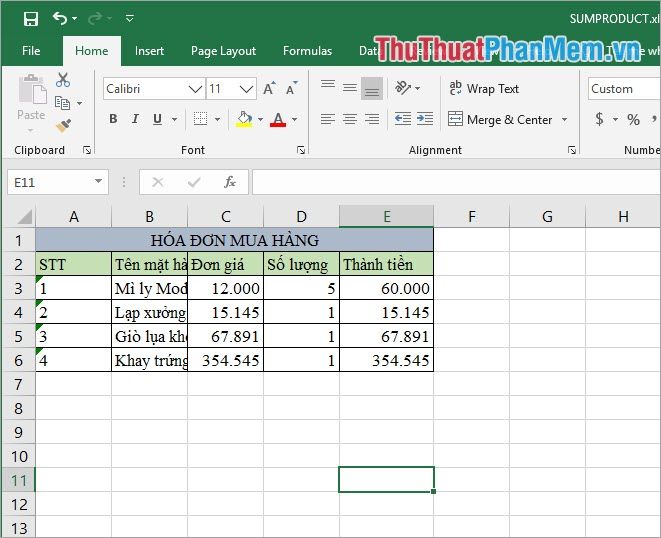Click Increase Indent icon
This screenshot has height=538, width=661.
425,119
